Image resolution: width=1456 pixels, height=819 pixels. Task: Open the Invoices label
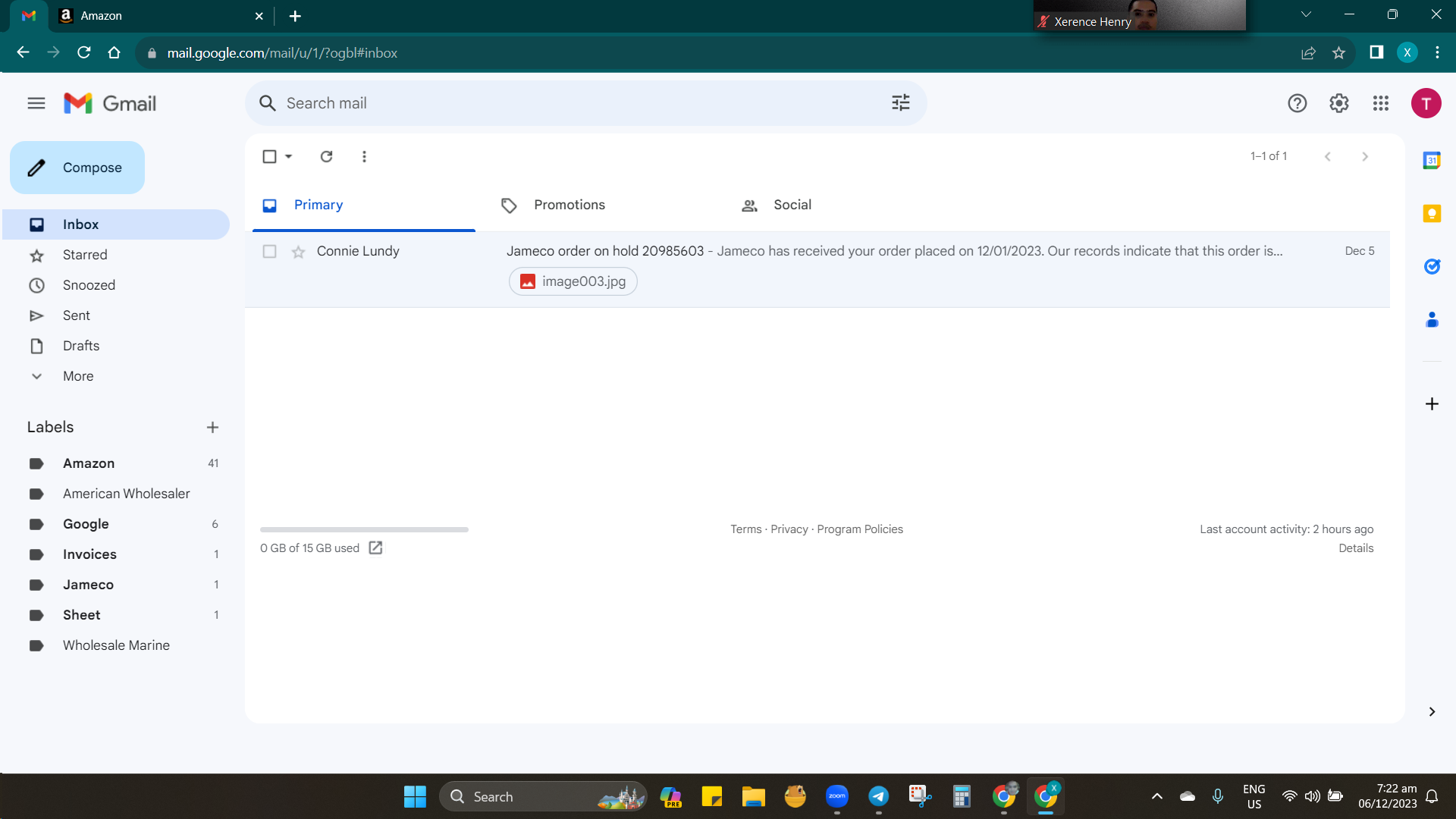[x=116, y=554]
